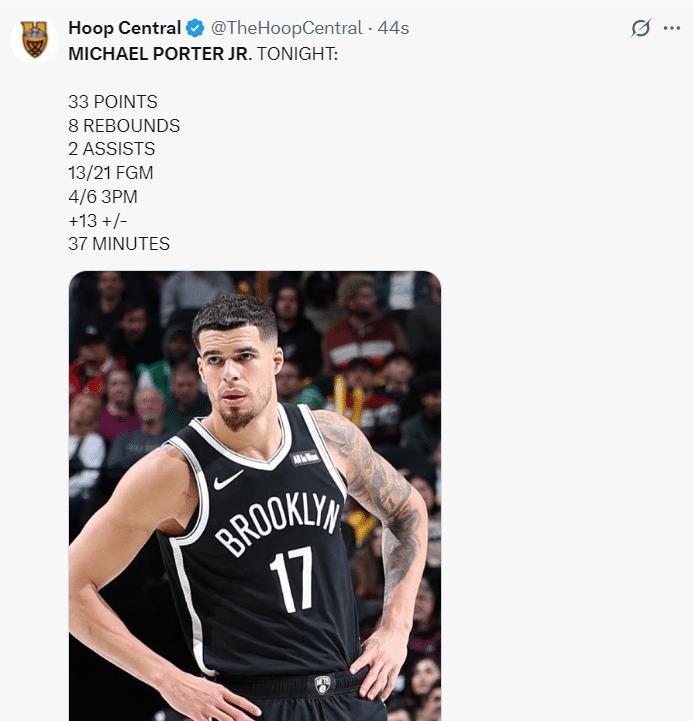Open the Hoop Central display name link

[124, 29]
